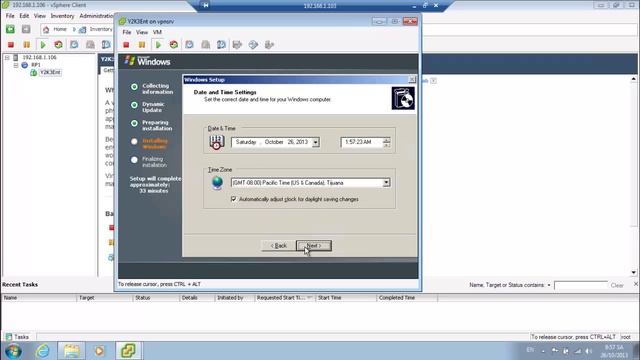The height and width of the screenshot is (360, 640).
Task: Collapse the RP1 resource pool node
Action: [x=16, y=65]
